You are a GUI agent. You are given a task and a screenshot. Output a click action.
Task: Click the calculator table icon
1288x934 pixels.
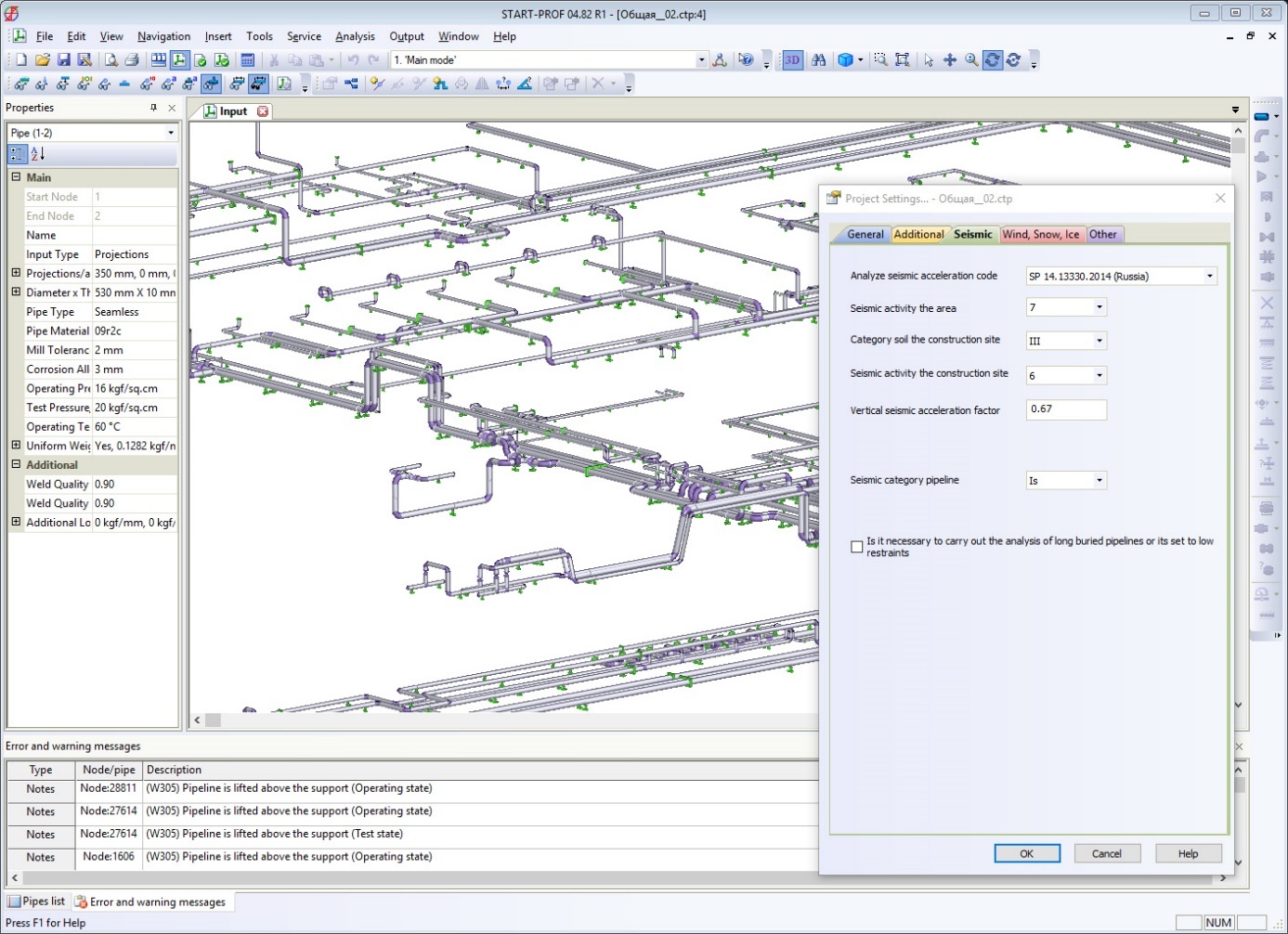tap(247, 59)
